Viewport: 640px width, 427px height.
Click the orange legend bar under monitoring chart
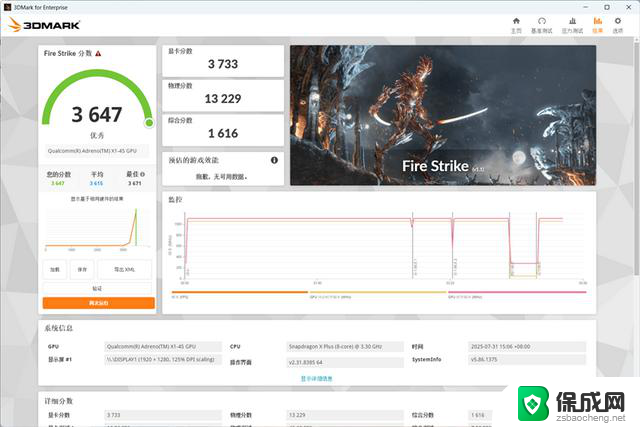pos(240,292)
